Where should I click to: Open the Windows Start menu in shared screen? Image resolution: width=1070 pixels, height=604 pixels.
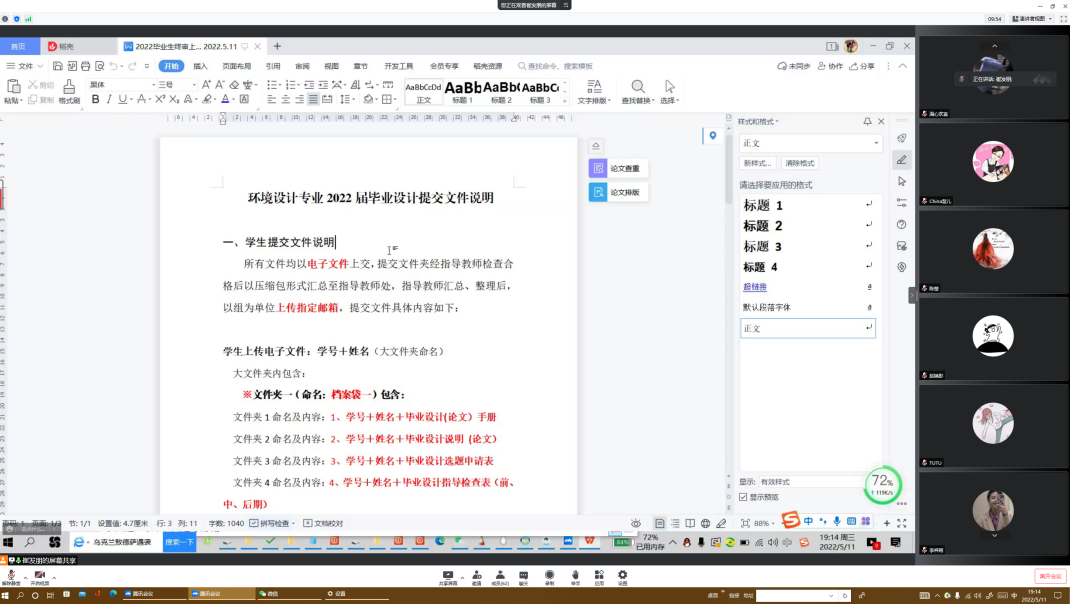coord(8,542)
